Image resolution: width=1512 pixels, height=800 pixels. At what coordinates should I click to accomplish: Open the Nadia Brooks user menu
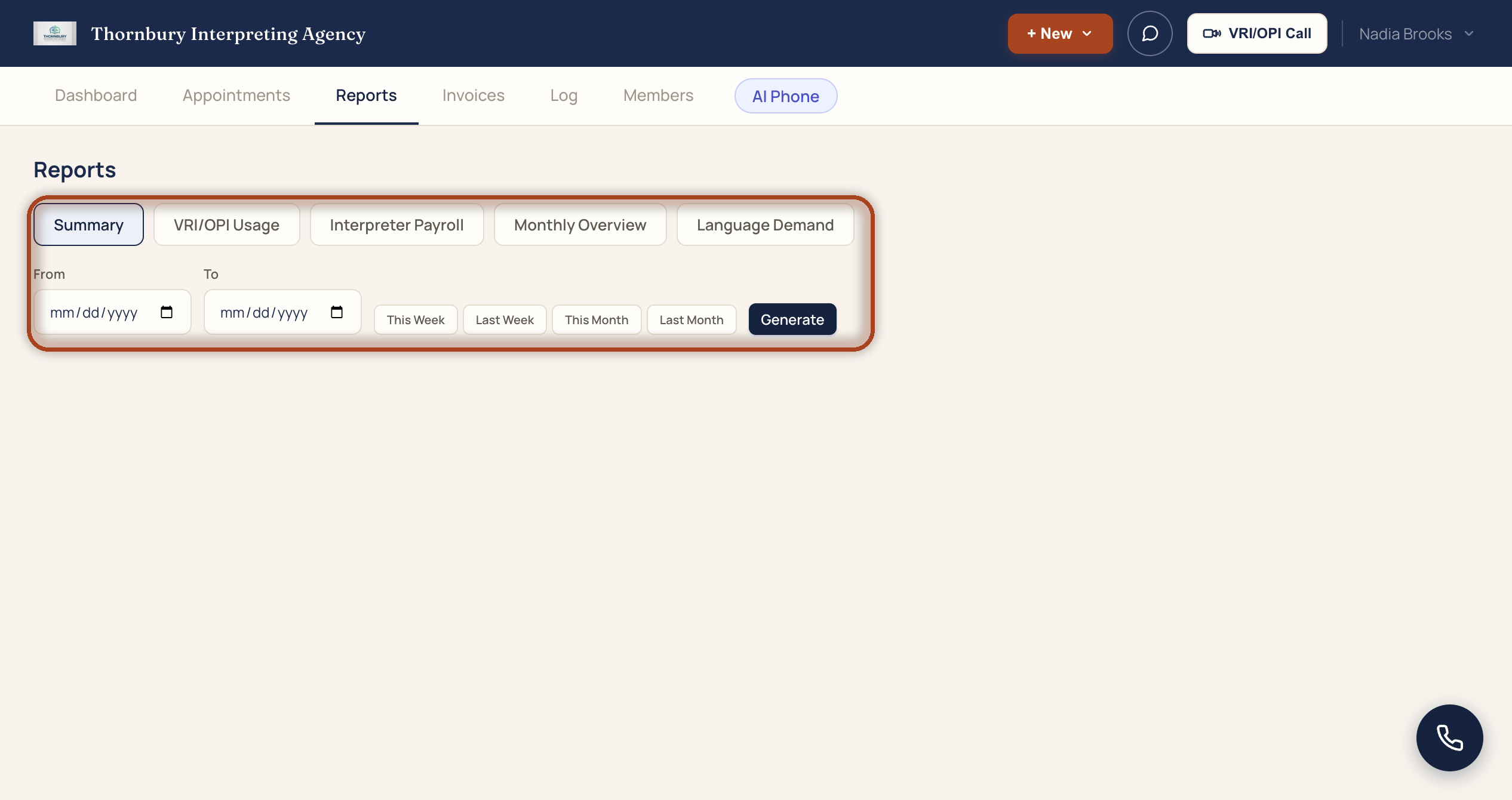[x=1416, y=34]
